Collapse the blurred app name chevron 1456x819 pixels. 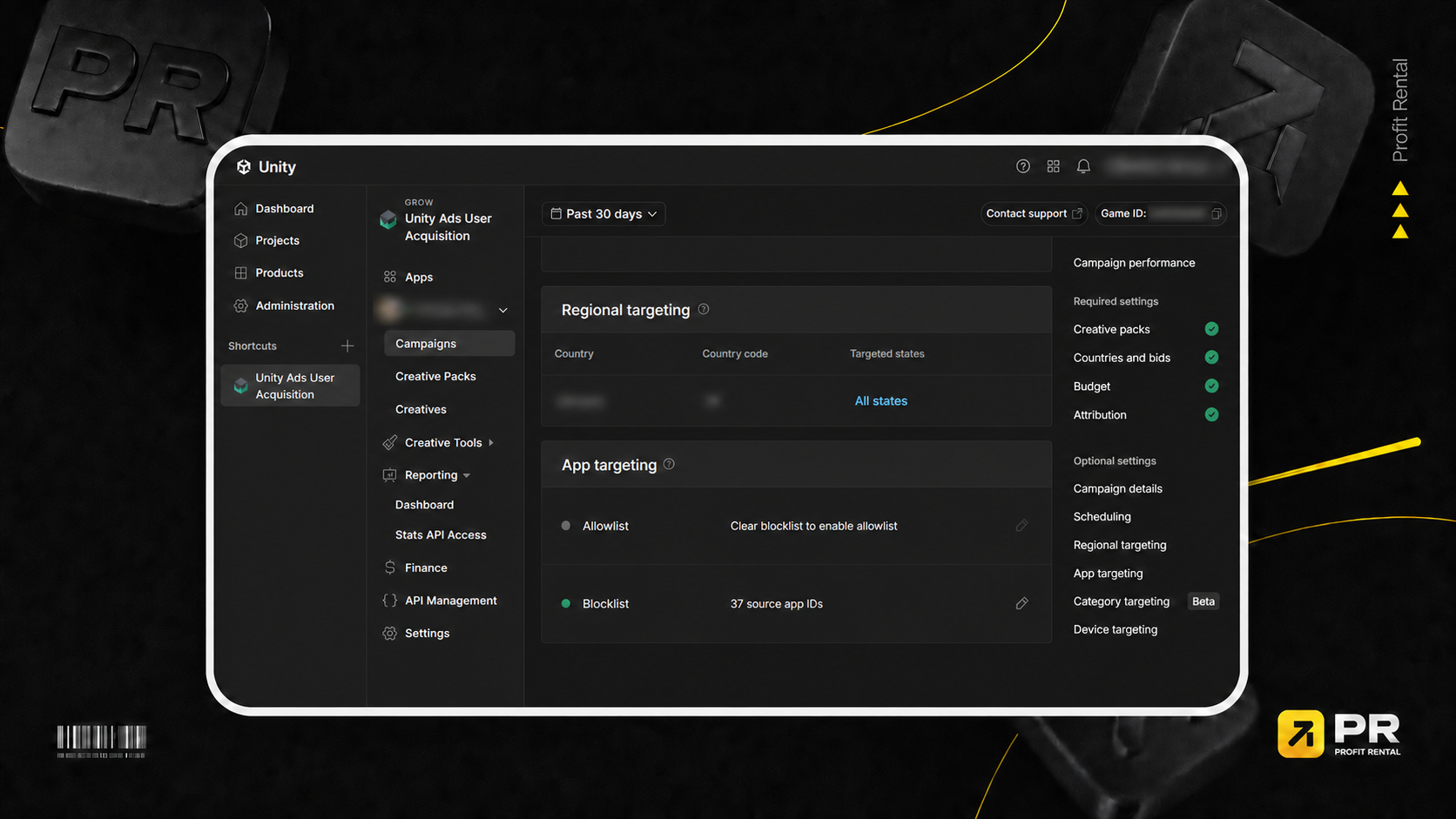tap(502, 310)
